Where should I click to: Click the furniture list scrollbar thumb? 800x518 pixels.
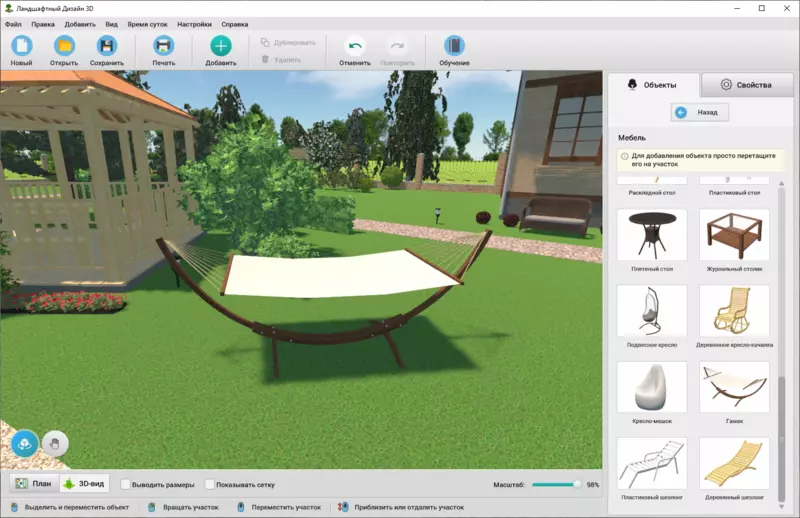point(781,439)
